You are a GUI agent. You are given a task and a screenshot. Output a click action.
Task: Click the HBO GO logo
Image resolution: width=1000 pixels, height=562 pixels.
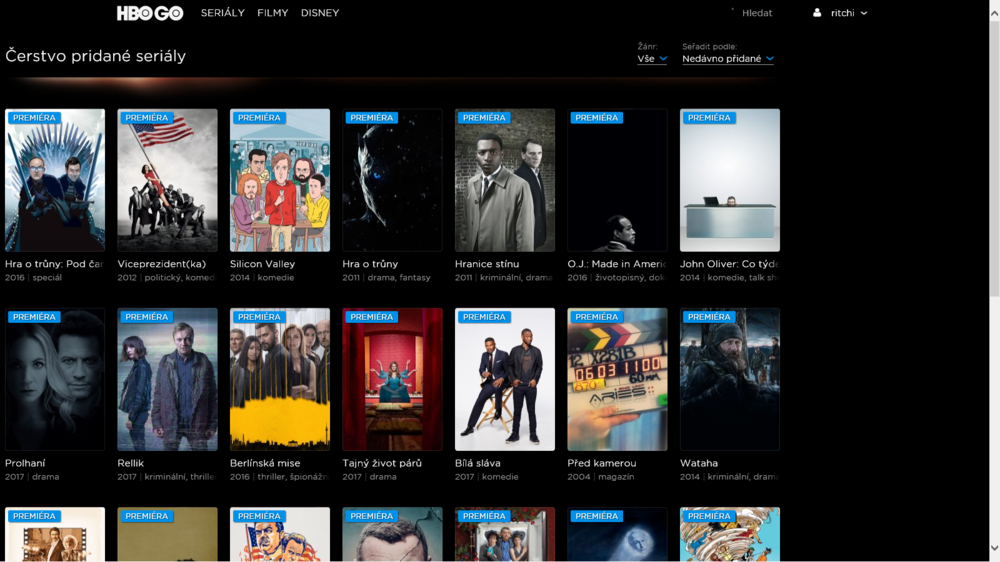point(150,13)
